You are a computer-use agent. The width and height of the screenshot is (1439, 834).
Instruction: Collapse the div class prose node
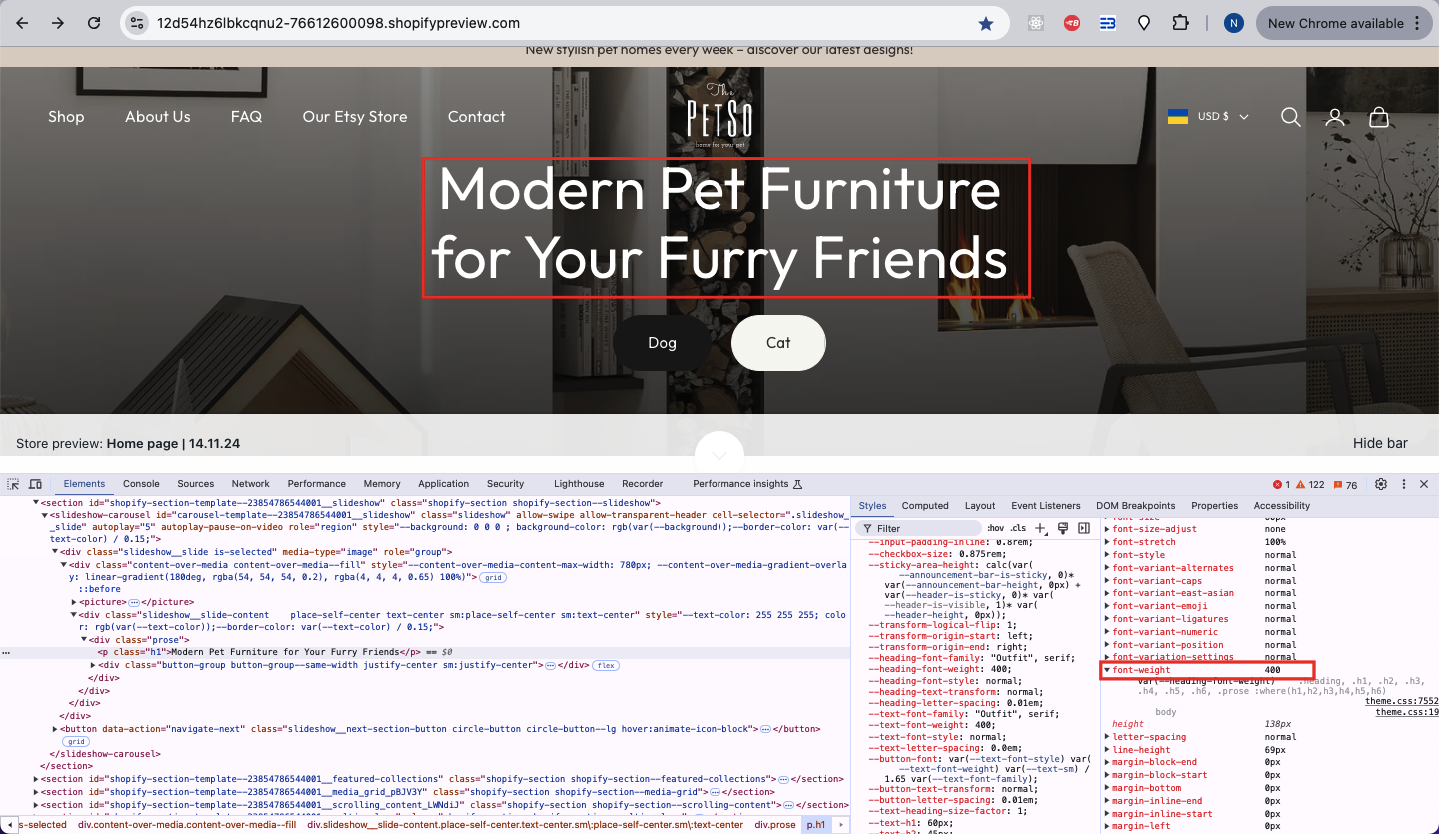(x=84, y=640)
